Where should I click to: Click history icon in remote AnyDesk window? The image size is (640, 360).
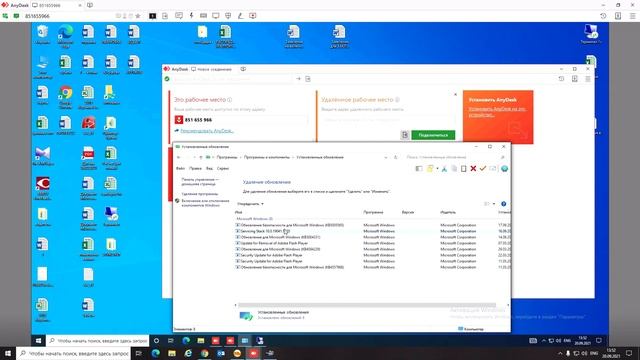click(561, 79)
